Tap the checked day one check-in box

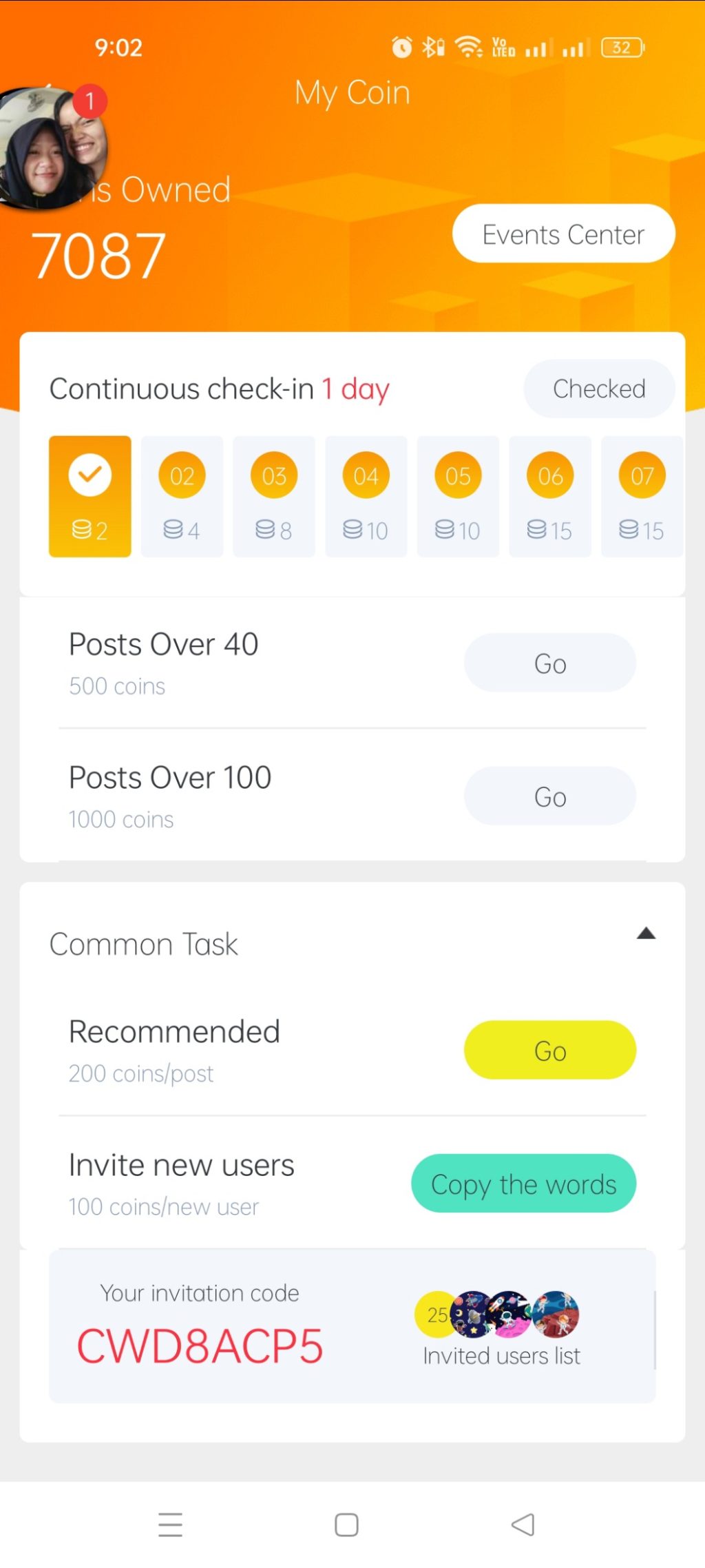point(90,496)
